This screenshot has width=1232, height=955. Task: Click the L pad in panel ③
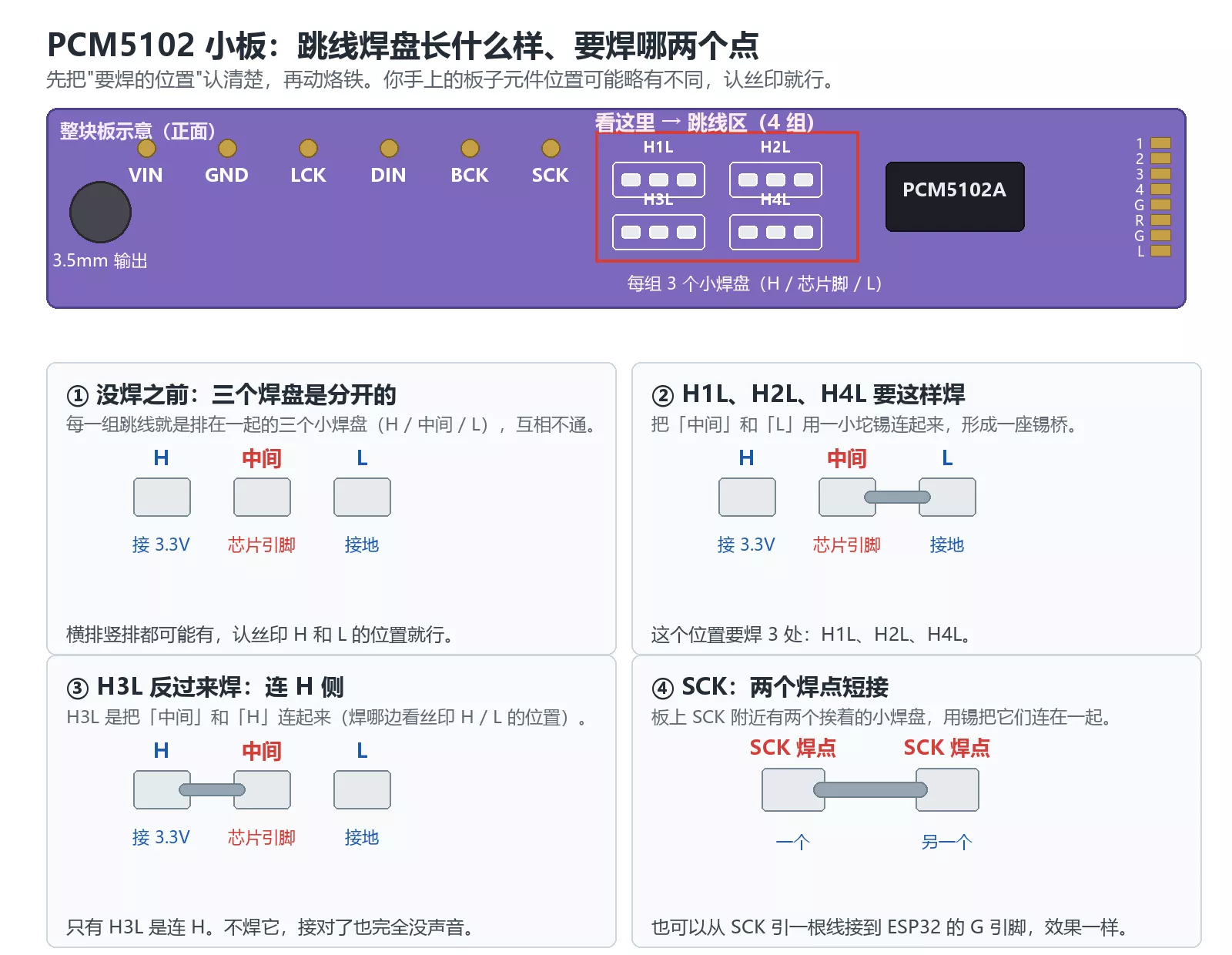tap(362, 789)
